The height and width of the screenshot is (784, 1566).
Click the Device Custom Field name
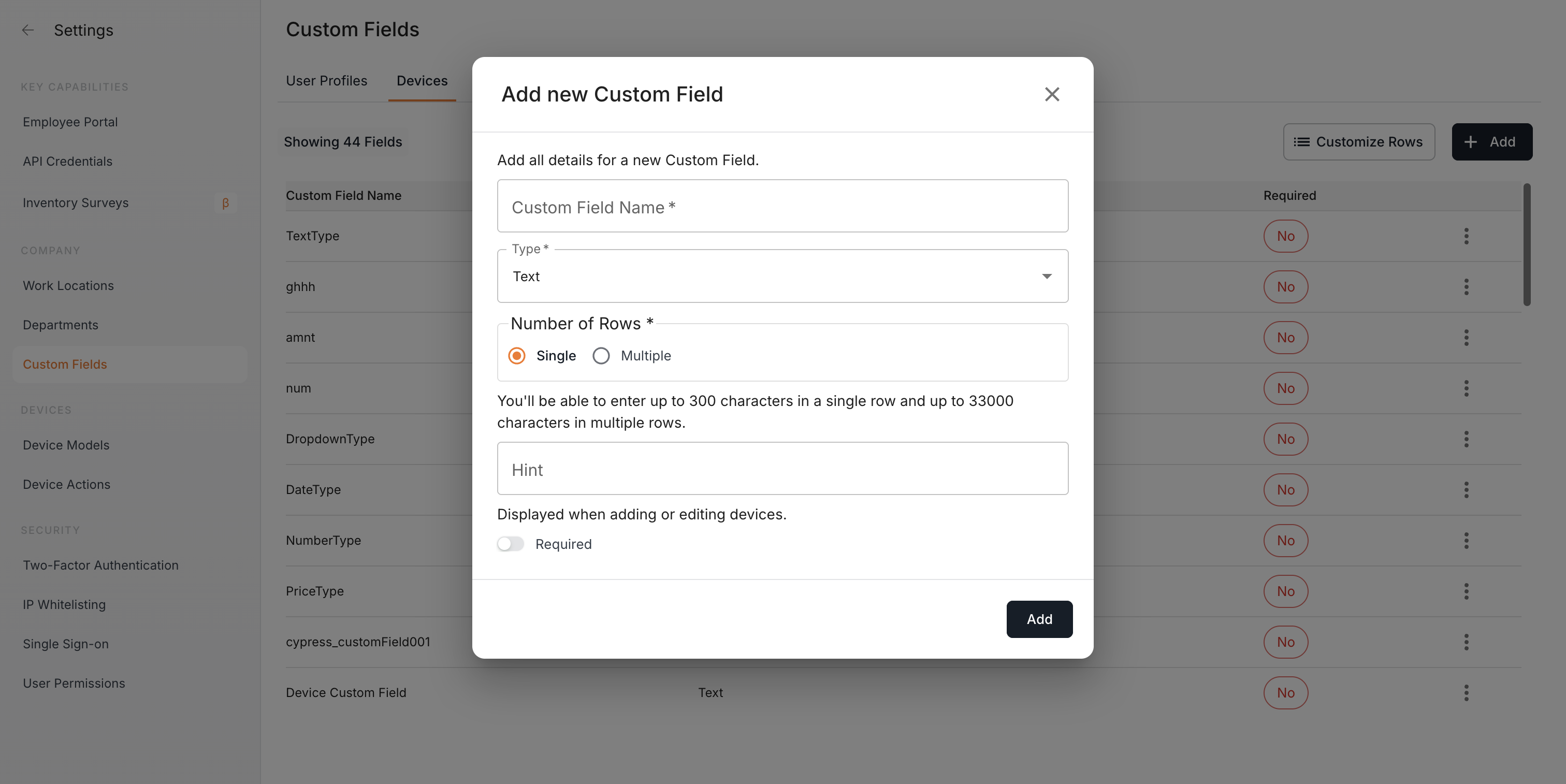click(346, 693)
